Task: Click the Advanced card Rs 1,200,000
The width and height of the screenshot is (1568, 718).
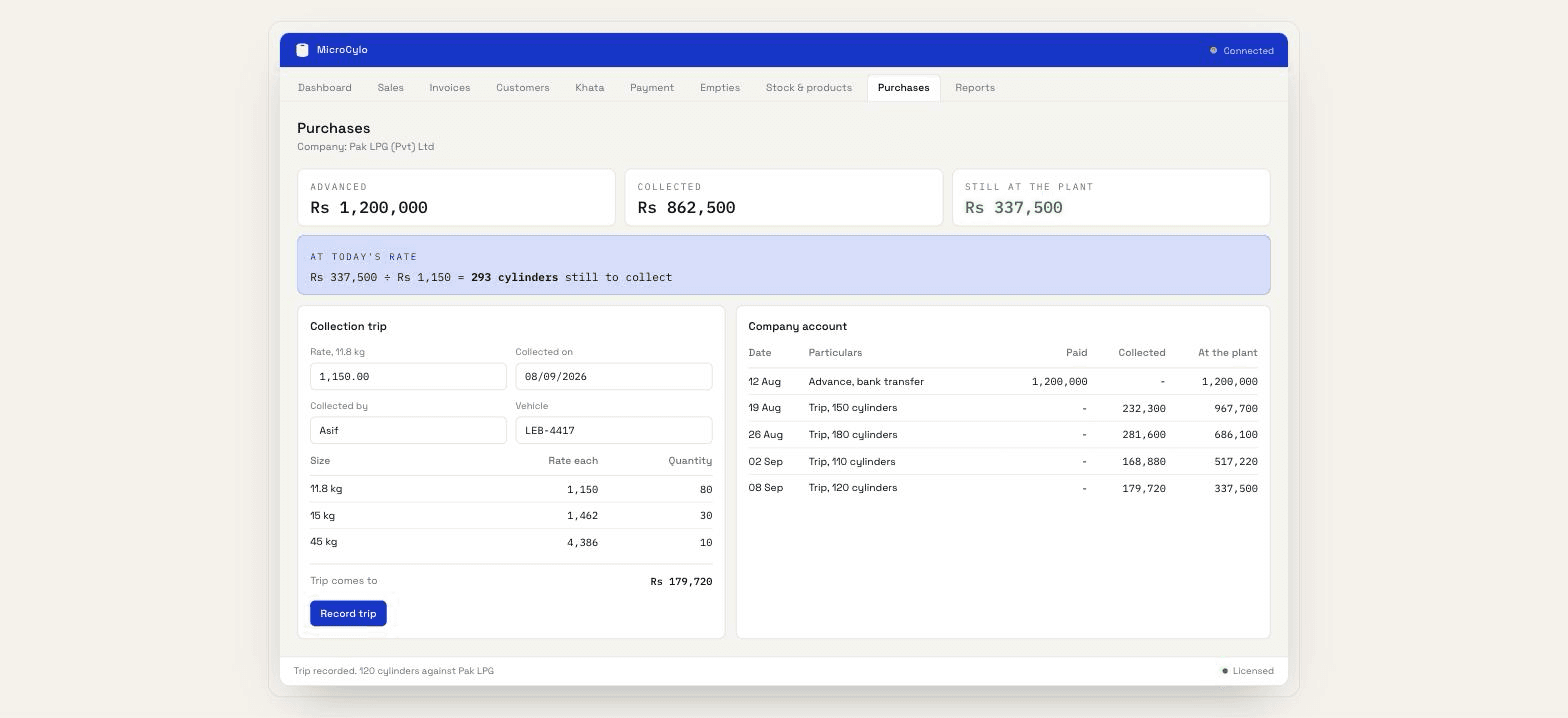Action: [456, 198]
